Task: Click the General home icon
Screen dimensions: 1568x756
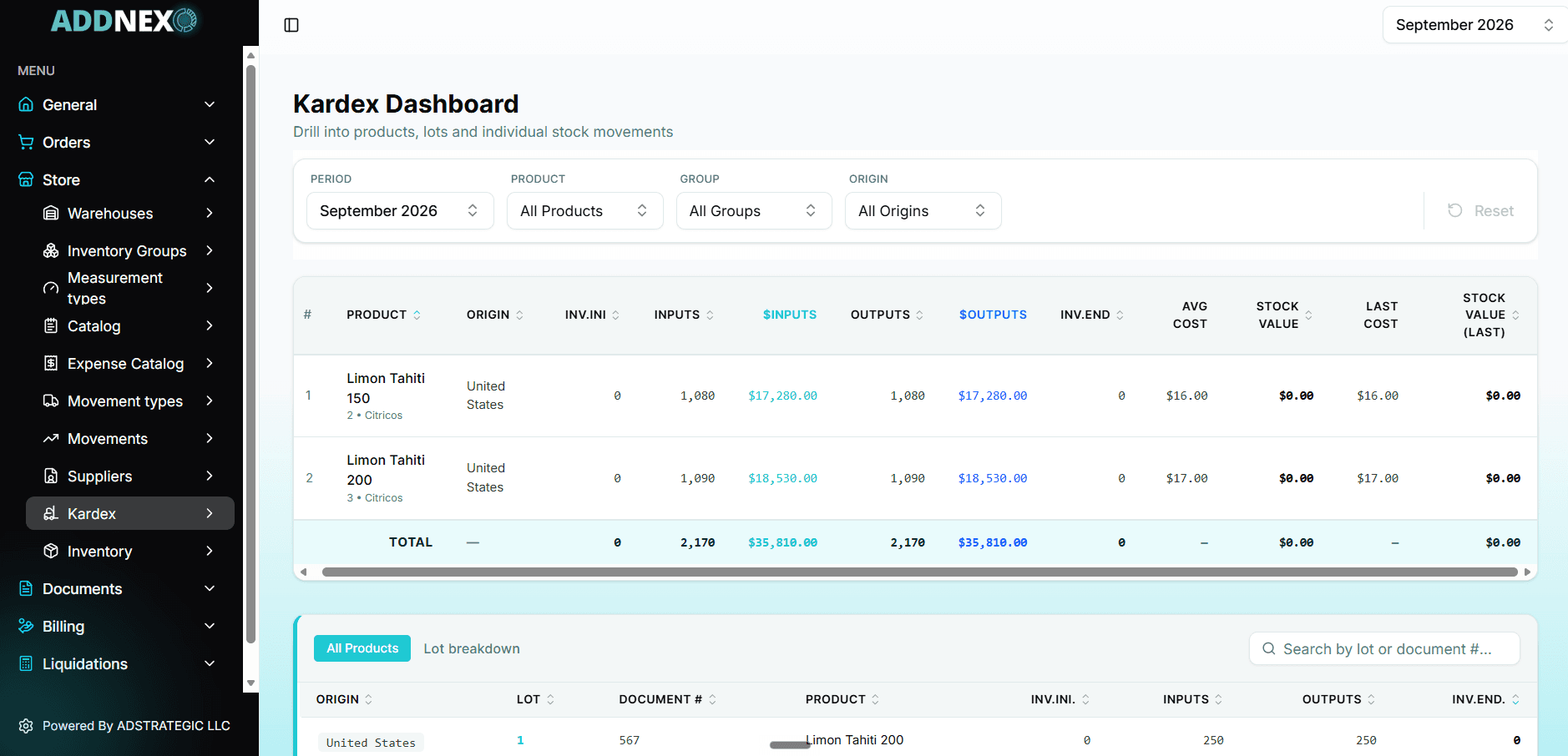Action: coord(26,104)
